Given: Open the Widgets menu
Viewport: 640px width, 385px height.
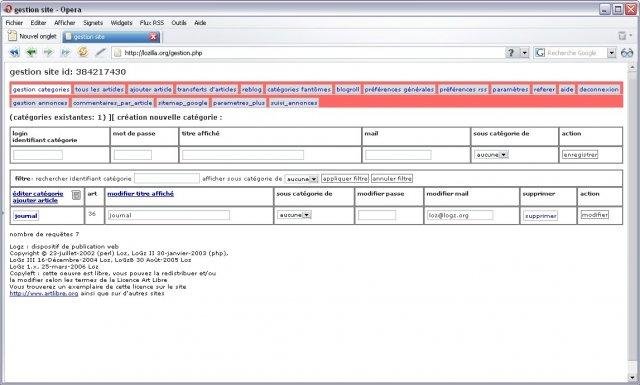Looking at the screenshot, I should pyautogui.click(x=121, y=23).
